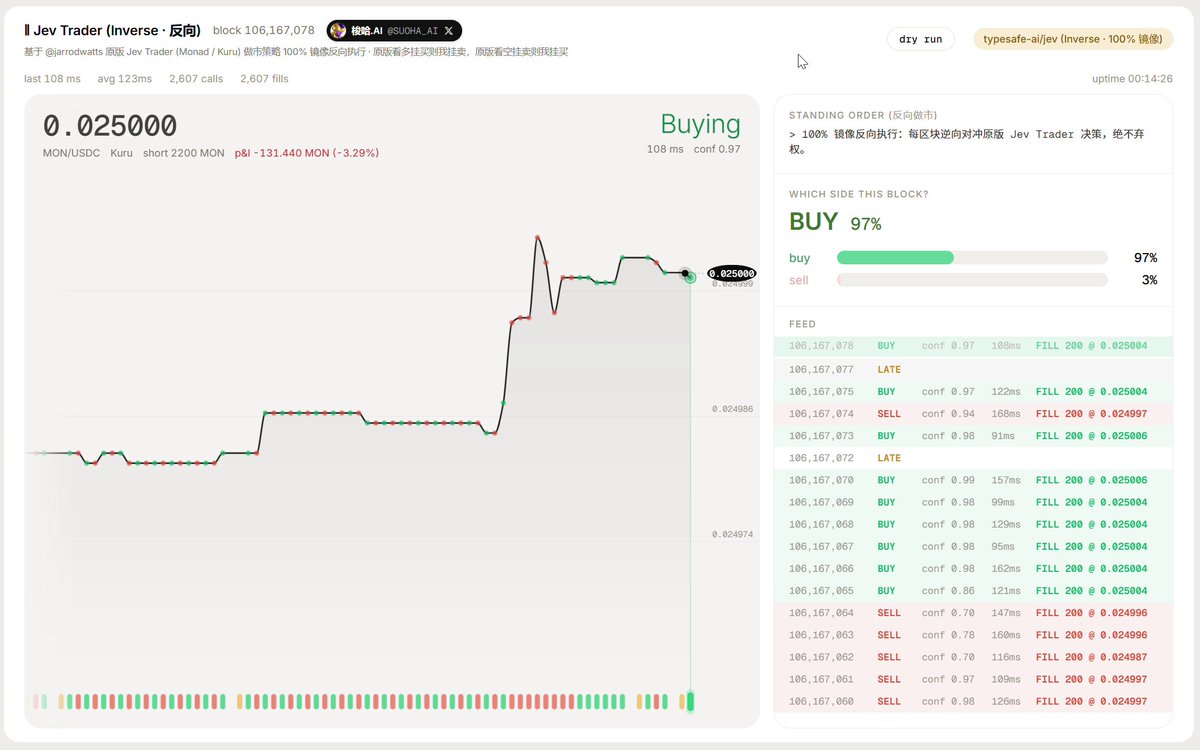Click FILL 200 @ 0.024987 in row 106,167,062
Image resolution: width=1200 pixels, height=750 pixels.
[x=1091, y=657]
